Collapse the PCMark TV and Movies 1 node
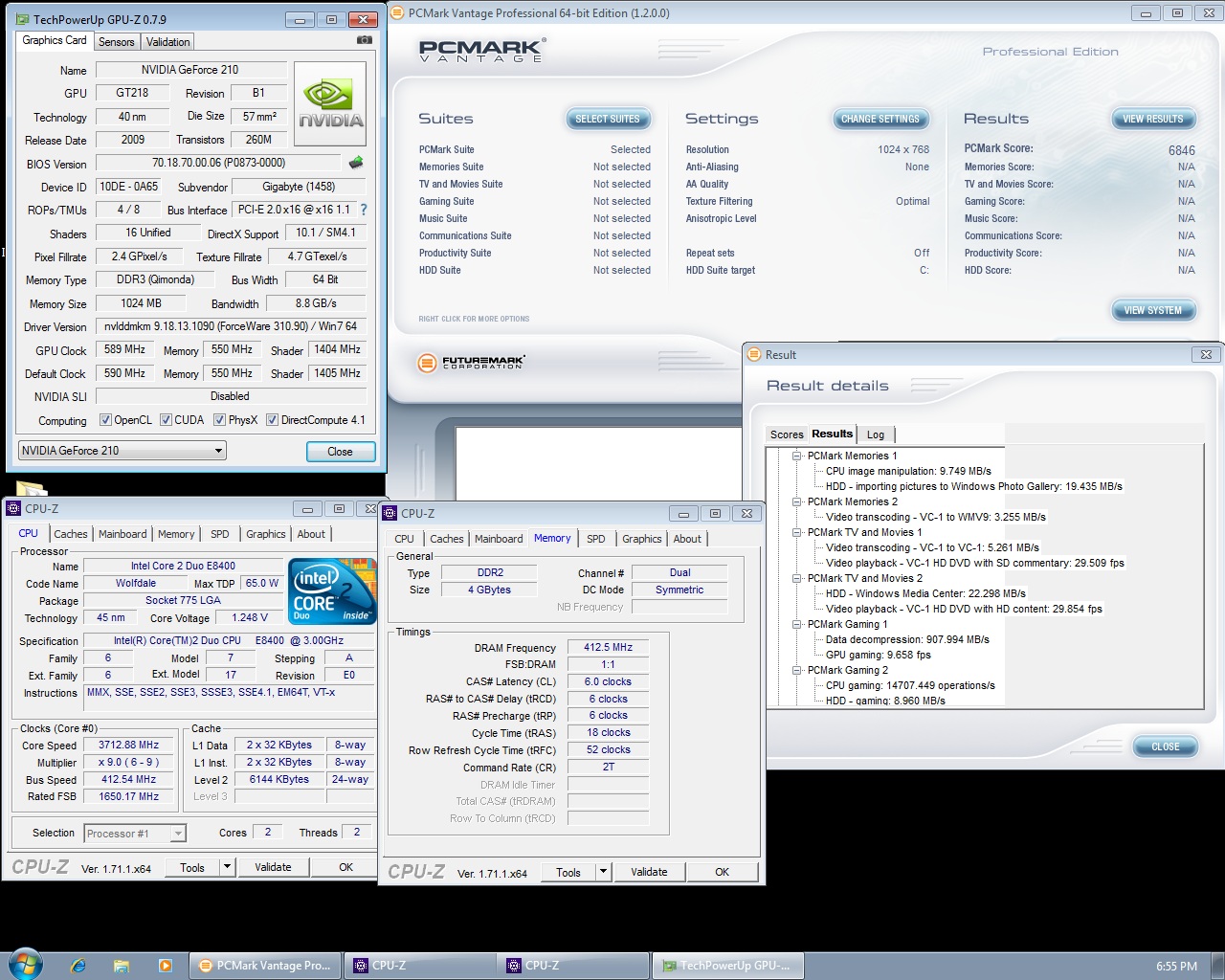This screenshot has width=1225, height=980. point(796,532)
